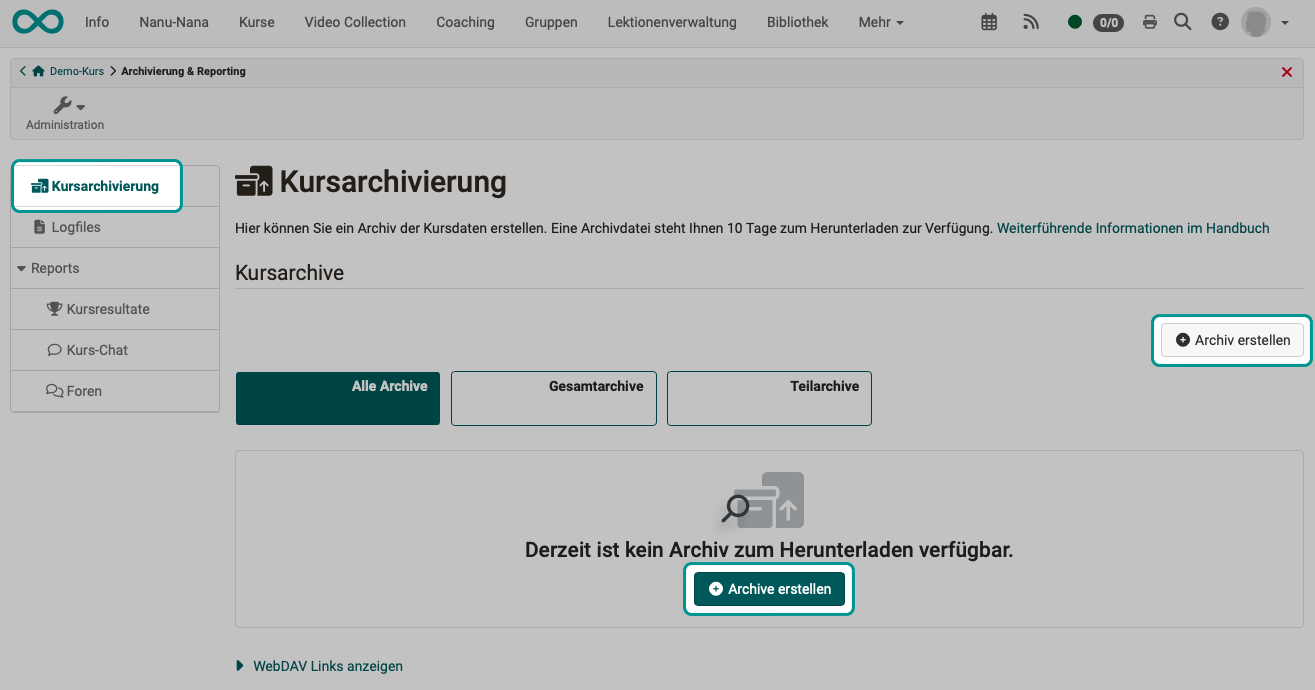Open Lektionenverwaltung
The height and width of the screenshot is (690, 1315).
pyautogui.click(x=672, y=22)
